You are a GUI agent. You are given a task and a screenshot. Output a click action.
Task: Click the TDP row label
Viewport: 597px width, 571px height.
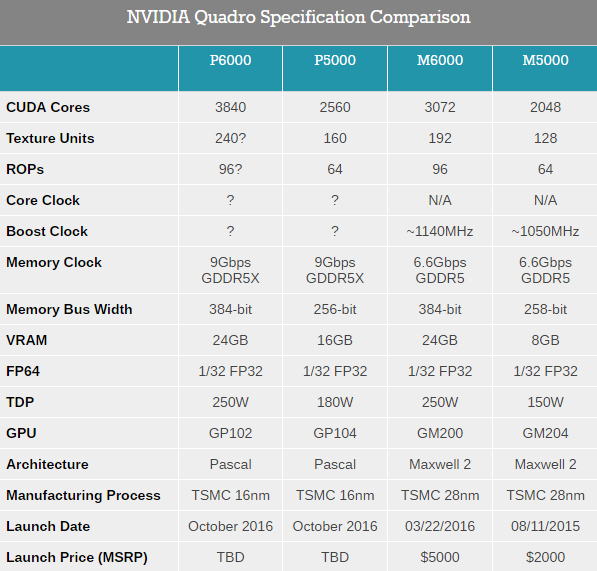[20, 402]
